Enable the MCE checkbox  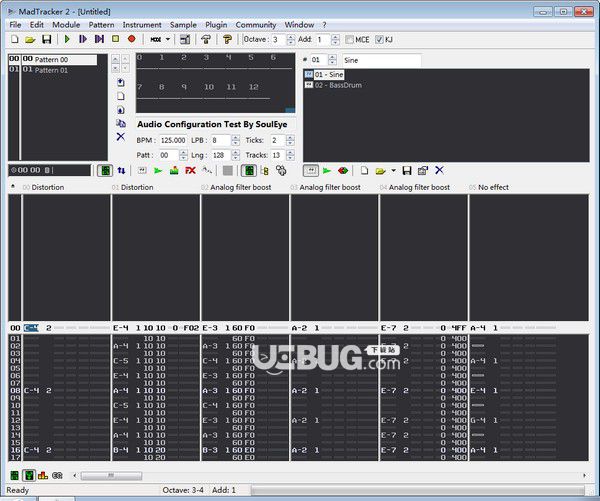[349, 39]
